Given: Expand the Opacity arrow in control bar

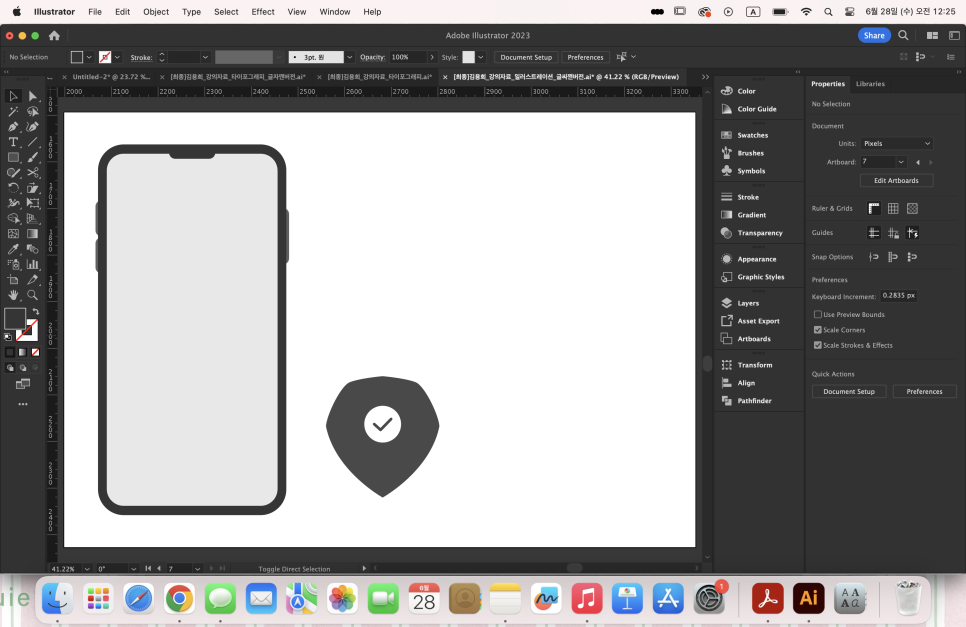Looking at the screenshot, I should click(432, 57).
